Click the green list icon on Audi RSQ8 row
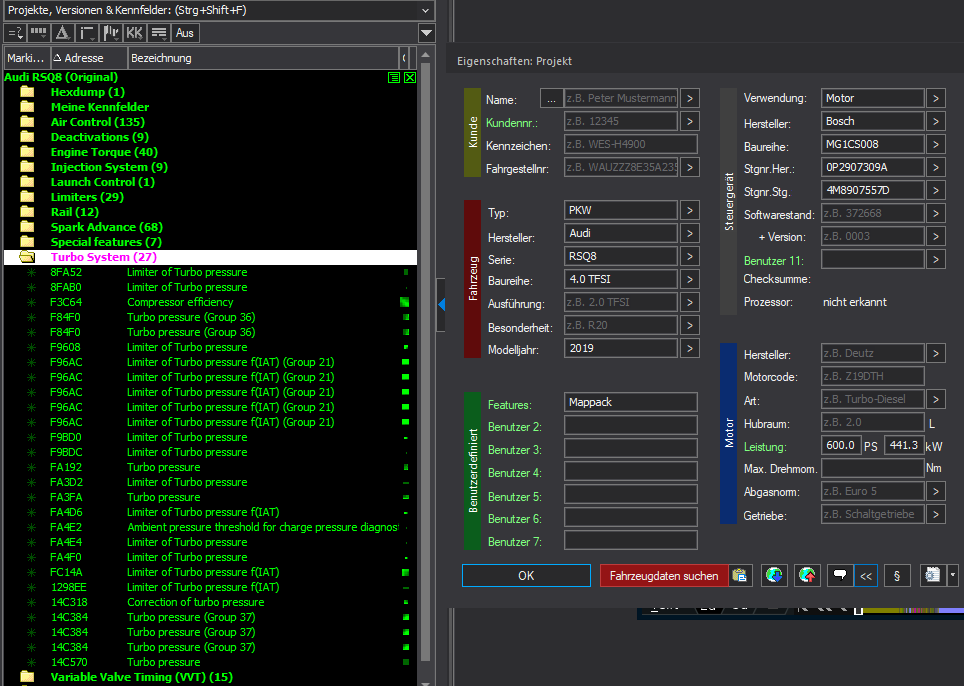 pos(395,78)
